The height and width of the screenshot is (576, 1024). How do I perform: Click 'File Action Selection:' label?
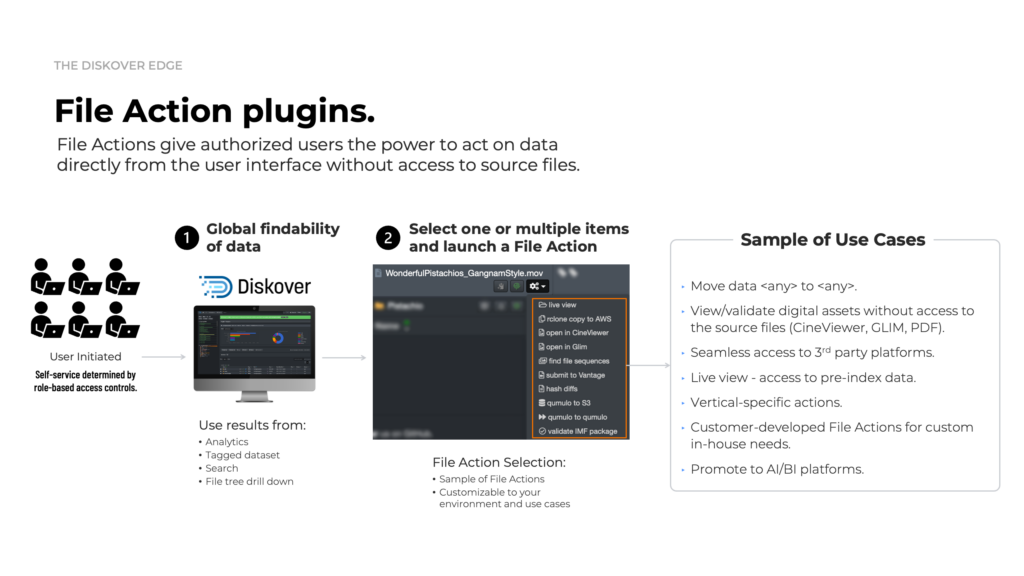click(499, 462)
